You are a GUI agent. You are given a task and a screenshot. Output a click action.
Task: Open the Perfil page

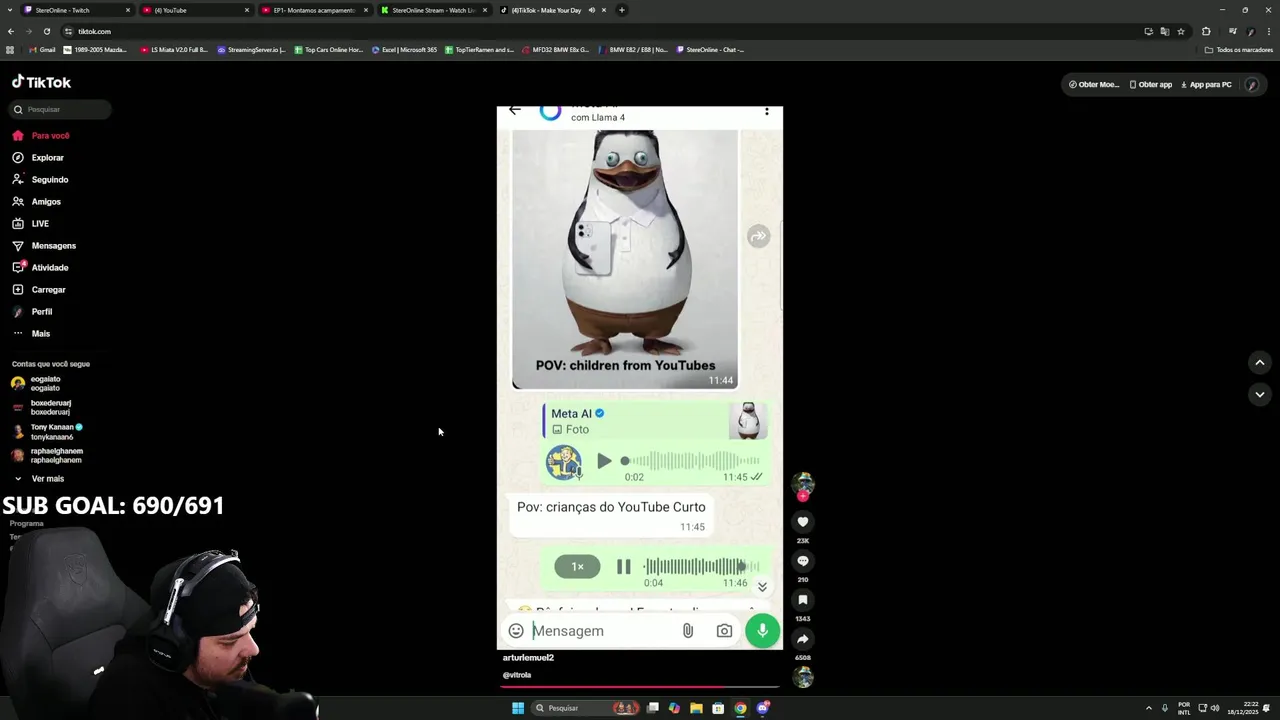32,311
